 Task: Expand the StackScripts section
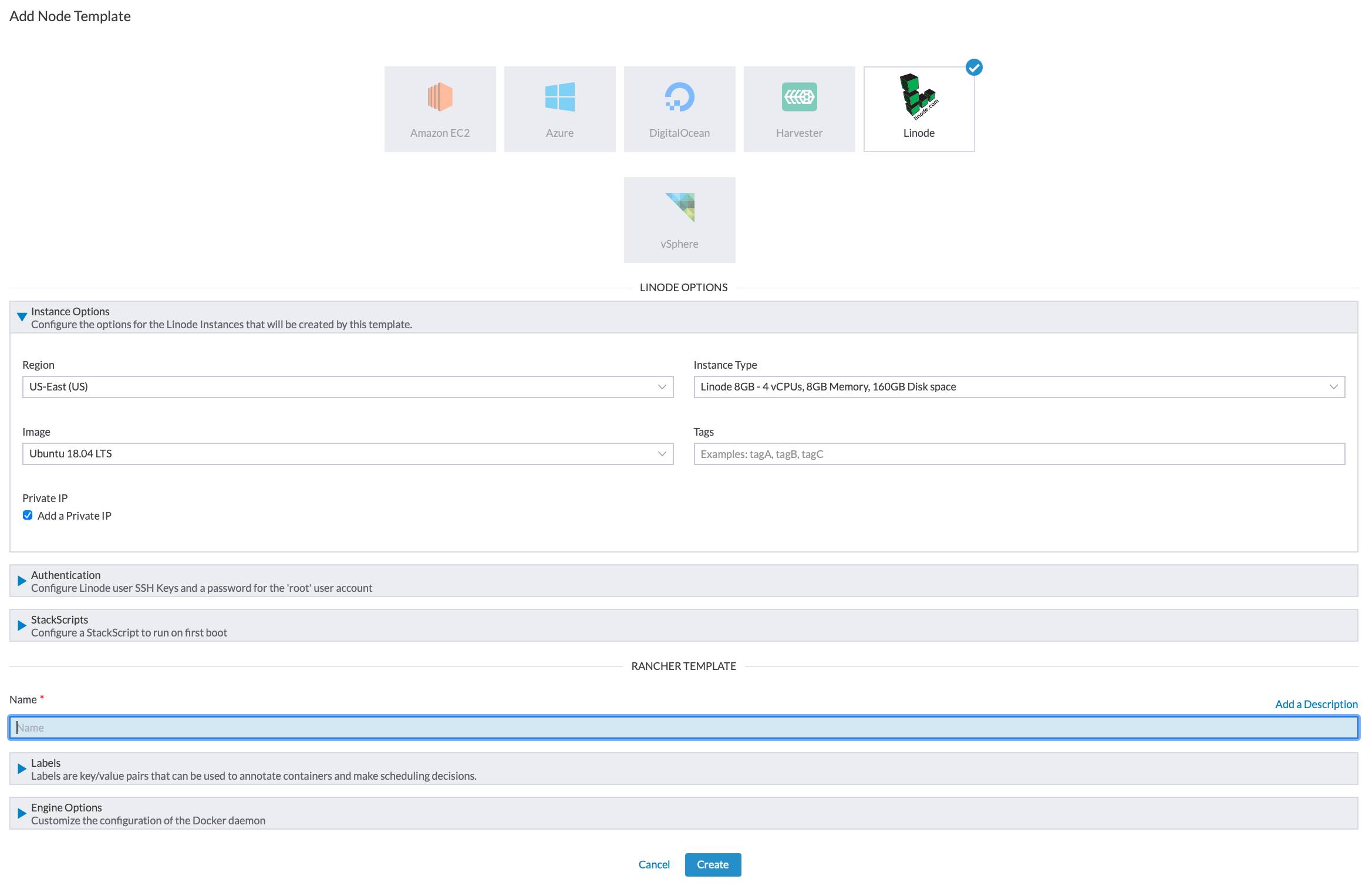pyautogui.click(x=21, y=625)
